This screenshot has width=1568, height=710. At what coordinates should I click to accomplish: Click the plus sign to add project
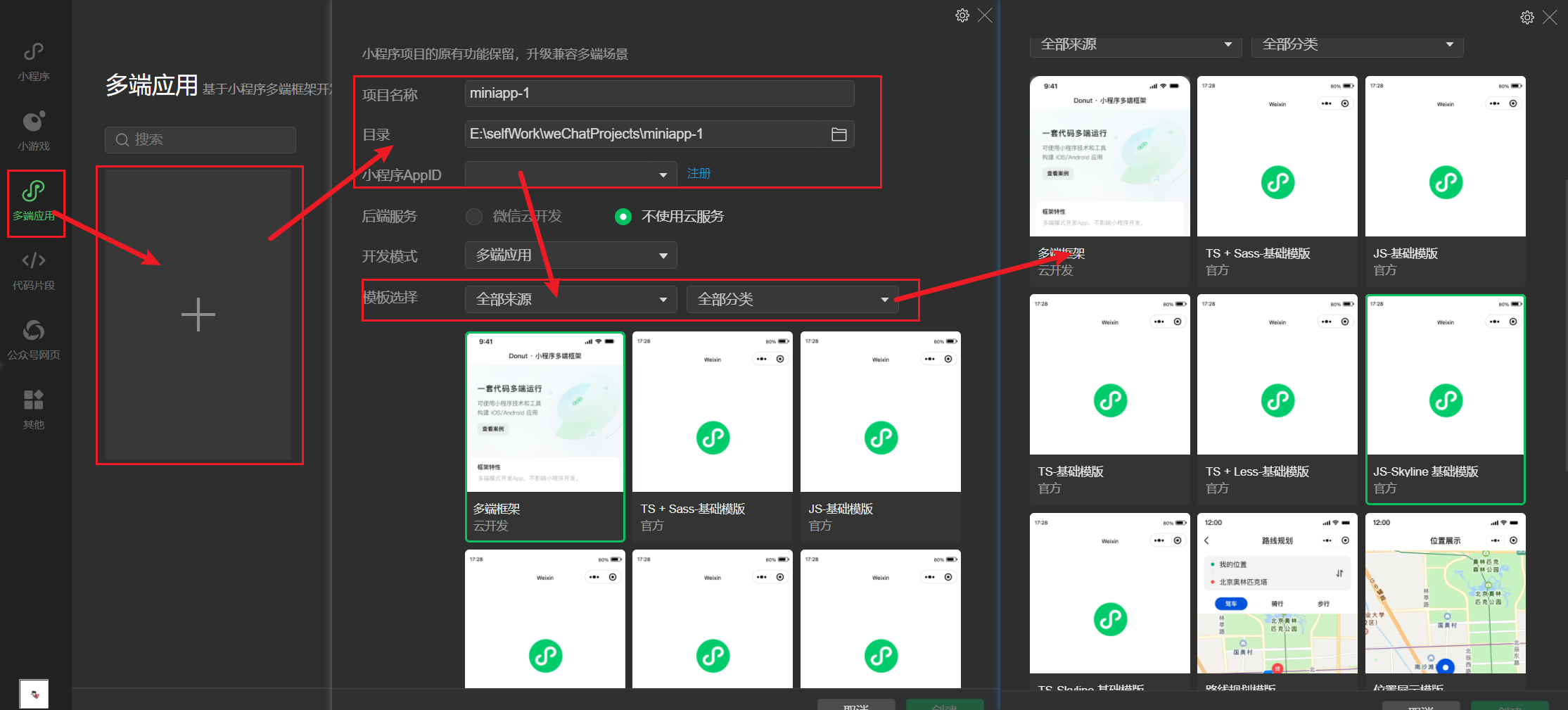click(199, 315)
